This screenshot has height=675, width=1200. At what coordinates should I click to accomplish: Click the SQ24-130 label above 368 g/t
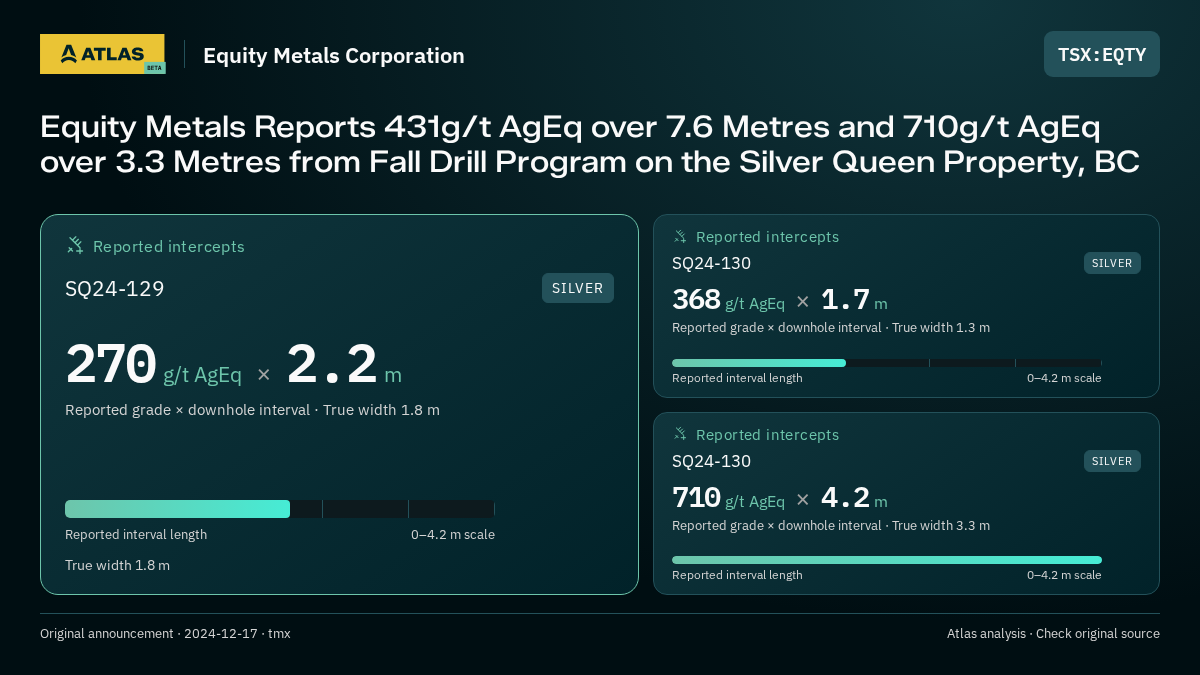(x=711, y=263)
